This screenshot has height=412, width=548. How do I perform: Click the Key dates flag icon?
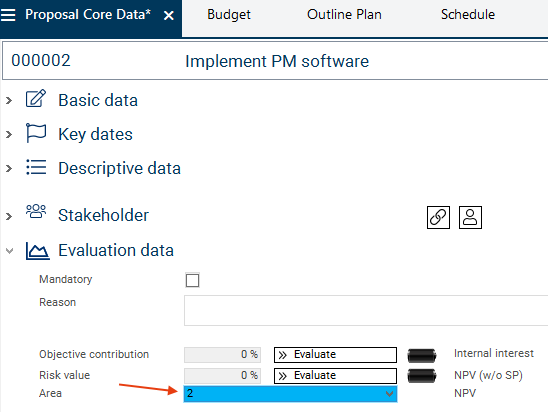tap(36, 133)
